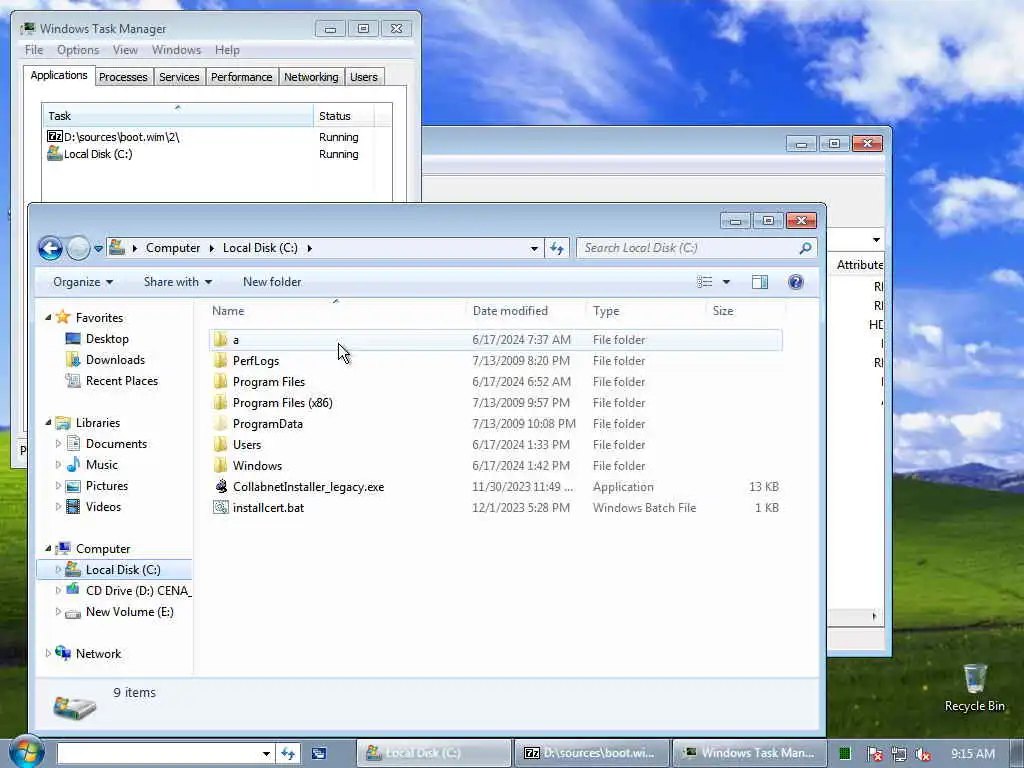Select the folder named a

[x=496, y=340]
